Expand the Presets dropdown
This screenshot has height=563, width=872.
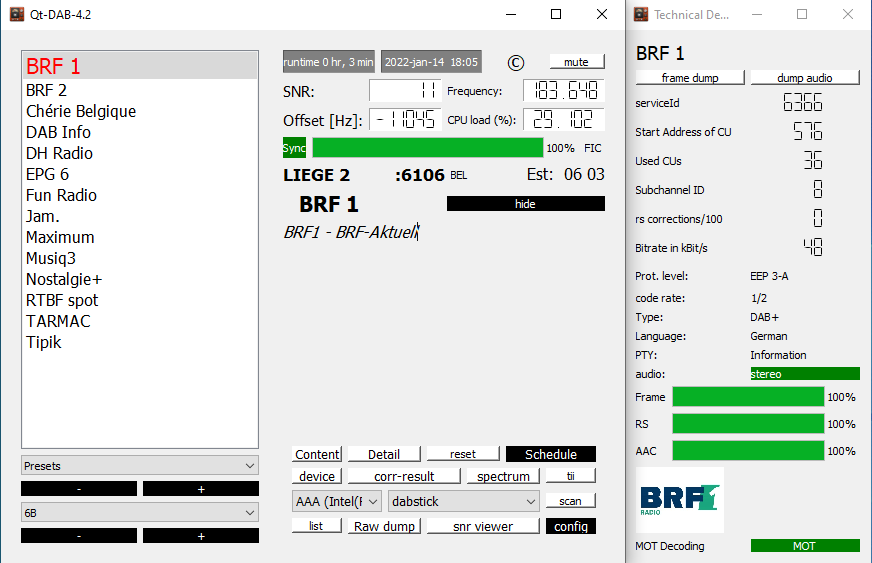[140, 466]
